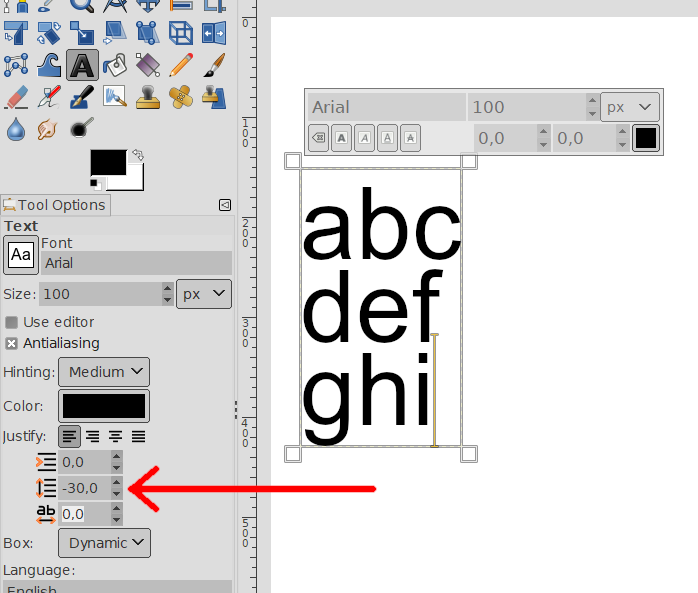Toggle strikethrough in on-canvas text toolbar
Screen dimensions: 698x593
tap(410, 138)
